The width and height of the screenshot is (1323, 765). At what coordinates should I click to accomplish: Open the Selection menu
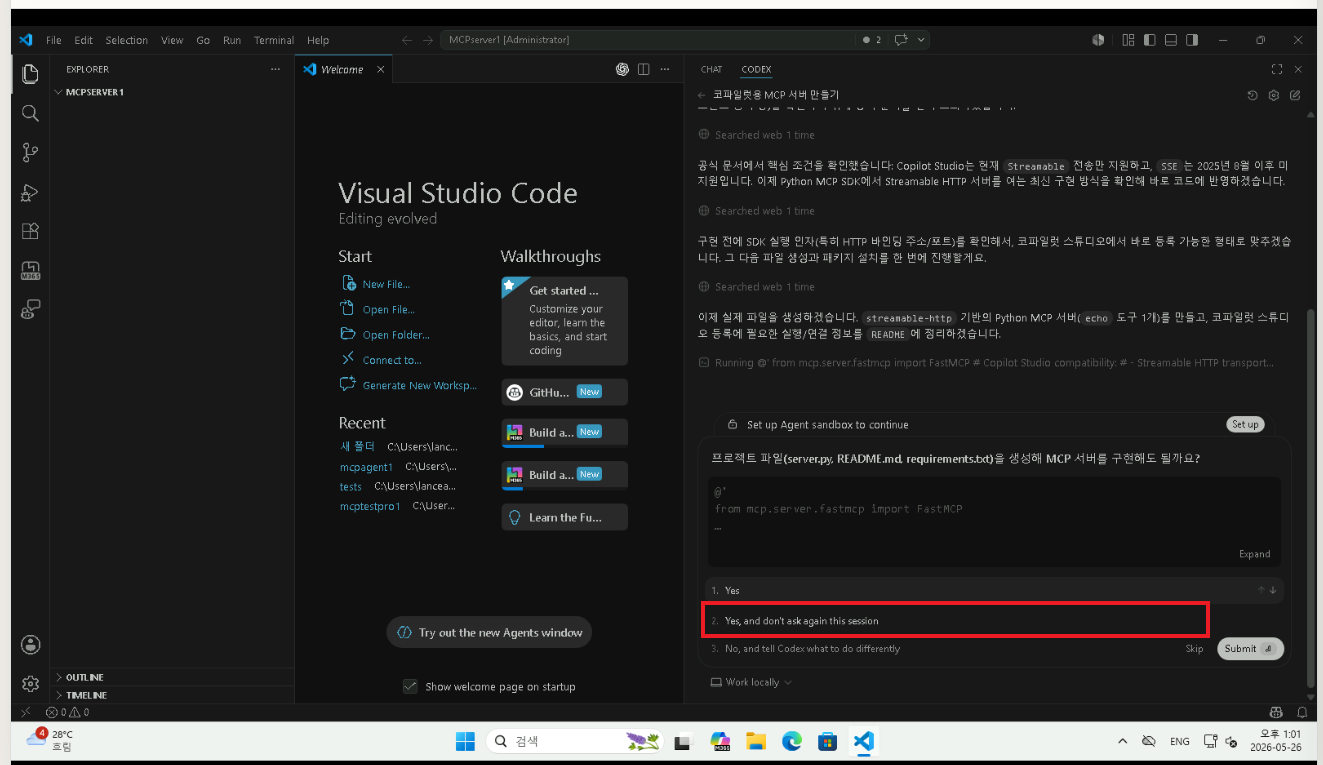point(127,40)
